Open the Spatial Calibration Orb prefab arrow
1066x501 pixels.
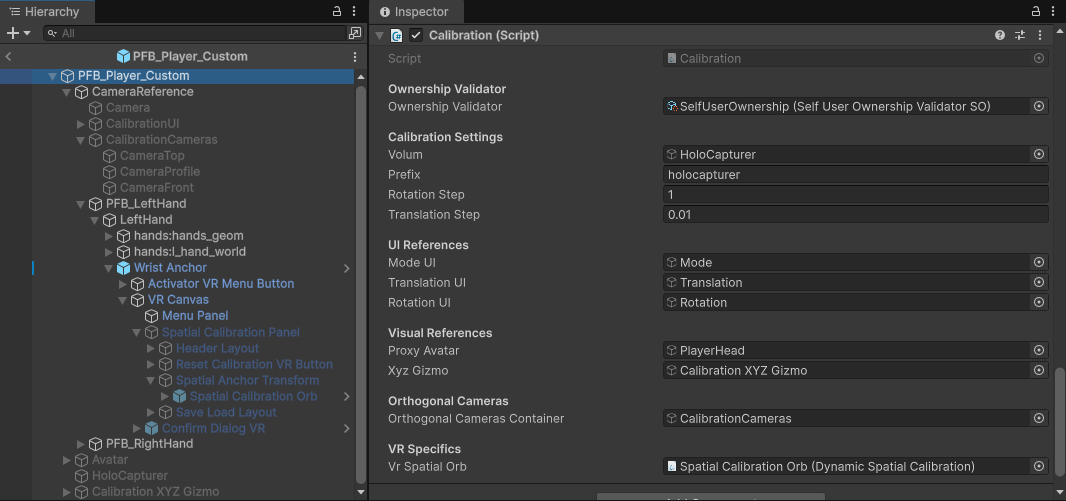pyautogui.click(x=347, y=396)
